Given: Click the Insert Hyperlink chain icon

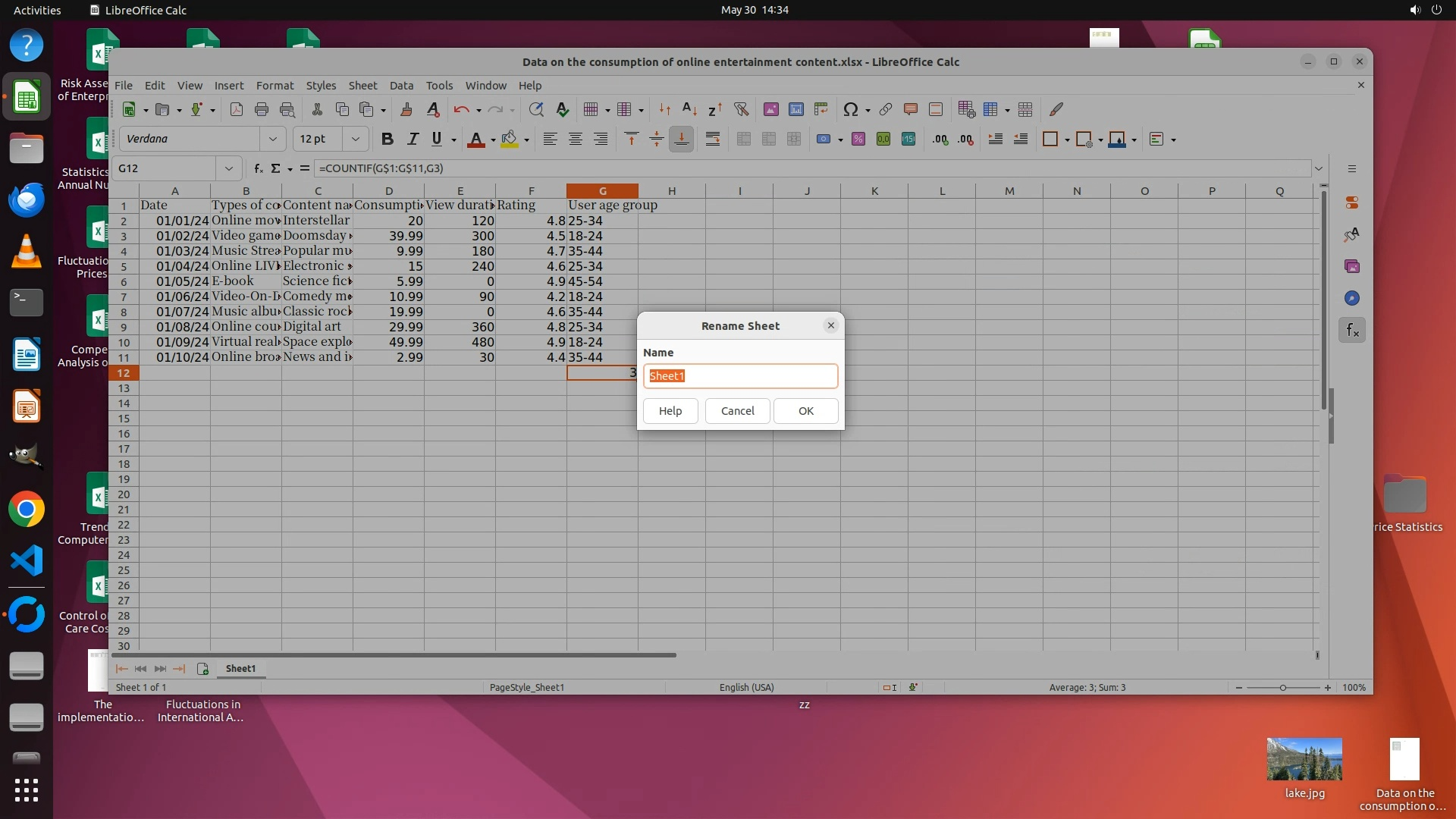Looking at the screenshot, I should 885,109.
